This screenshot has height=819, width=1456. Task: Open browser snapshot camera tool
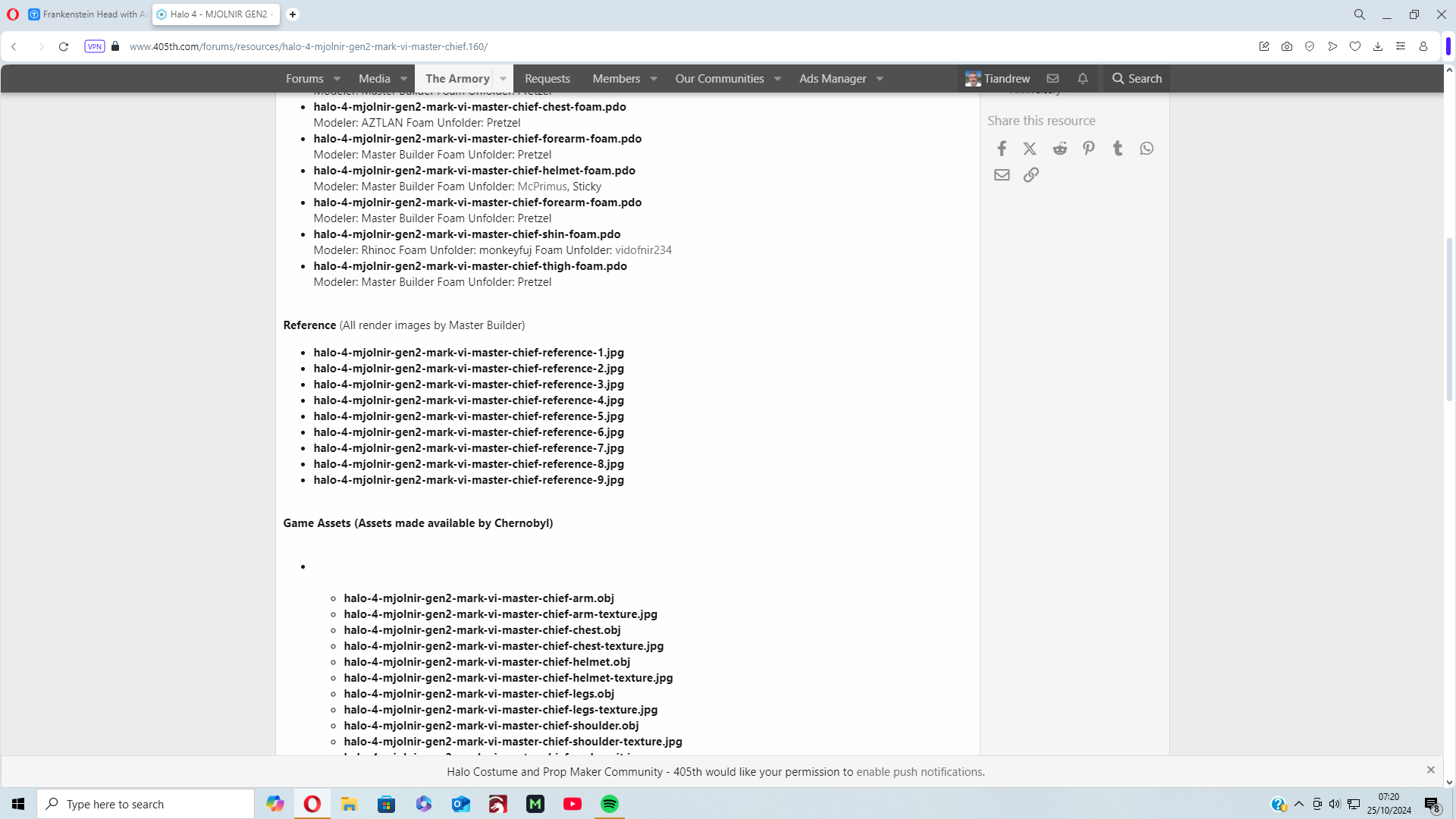coord(1287,46)
